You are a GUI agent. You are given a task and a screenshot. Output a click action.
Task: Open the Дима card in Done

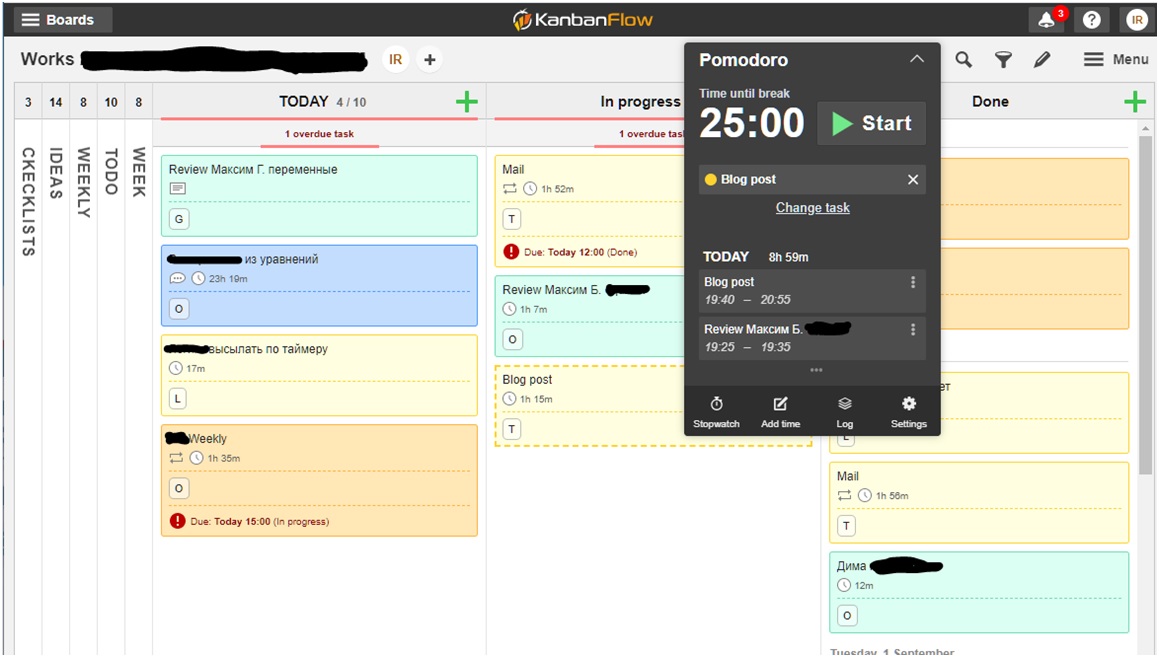click(x=979, y=592)
